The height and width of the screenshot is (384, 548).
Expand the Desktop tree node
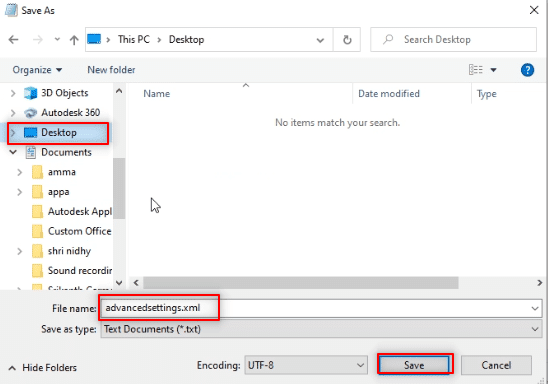point(13,133)
